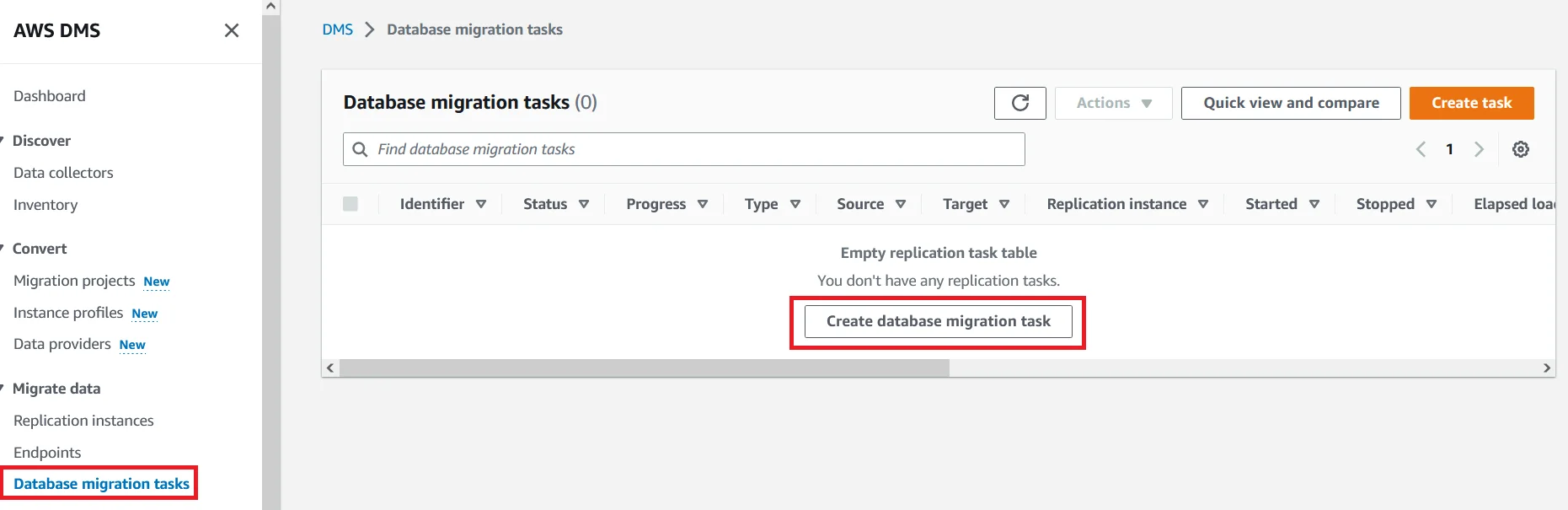Click the search magnifier icon
1568x510 pixels.
point(360,149)
